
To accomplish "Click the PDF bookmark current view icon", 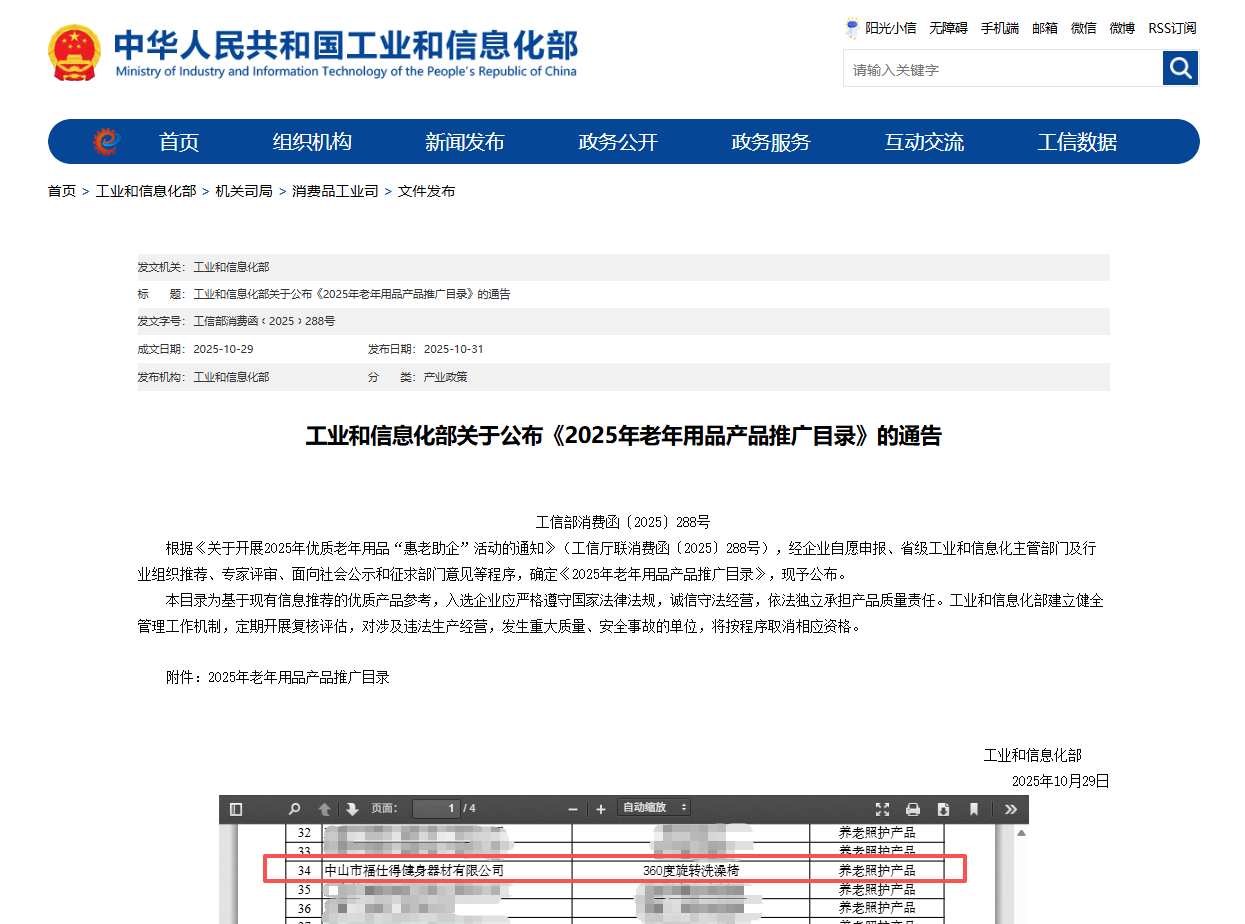I will point(974,809).
